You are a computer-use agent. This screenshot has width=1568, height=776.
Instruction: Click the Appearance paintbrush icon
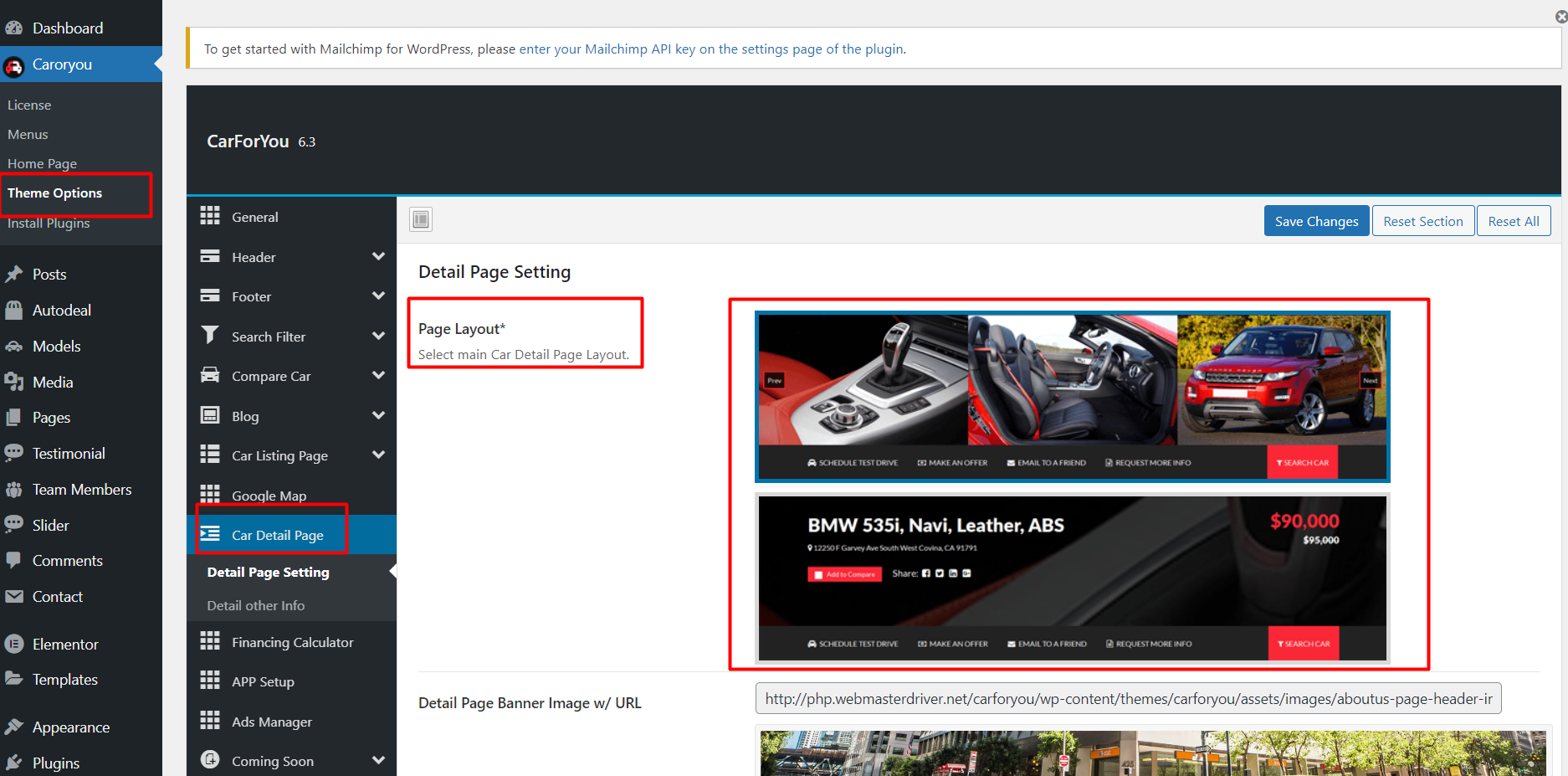point(13,727)
